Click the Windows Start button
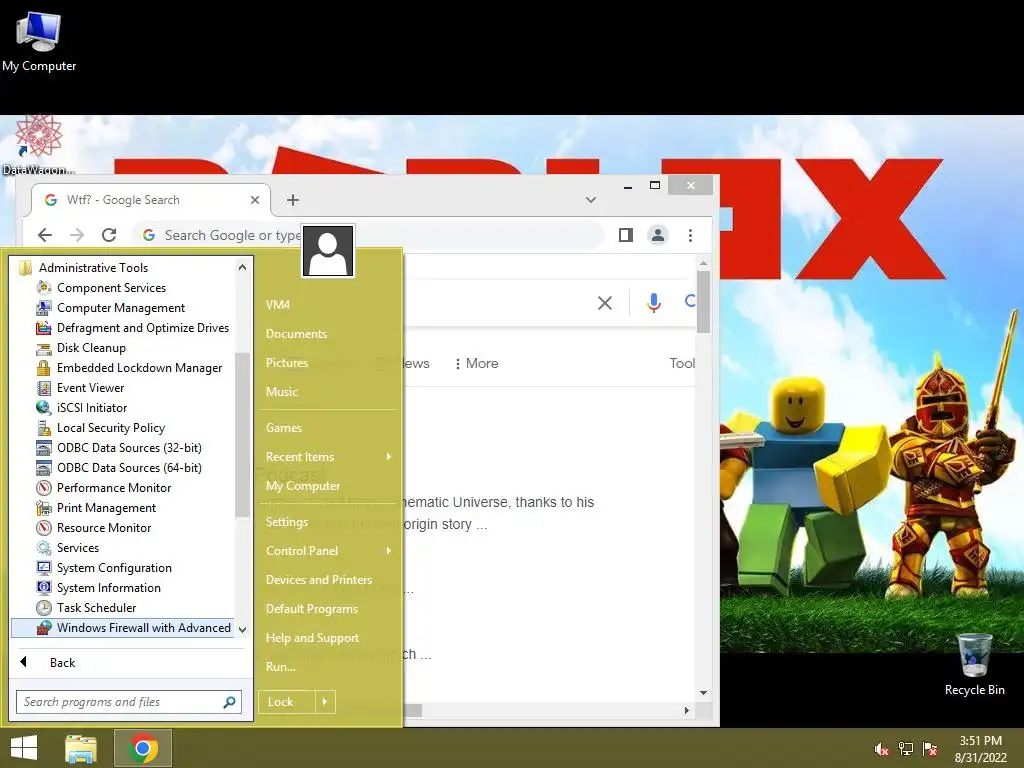 (x=24, y=748)
